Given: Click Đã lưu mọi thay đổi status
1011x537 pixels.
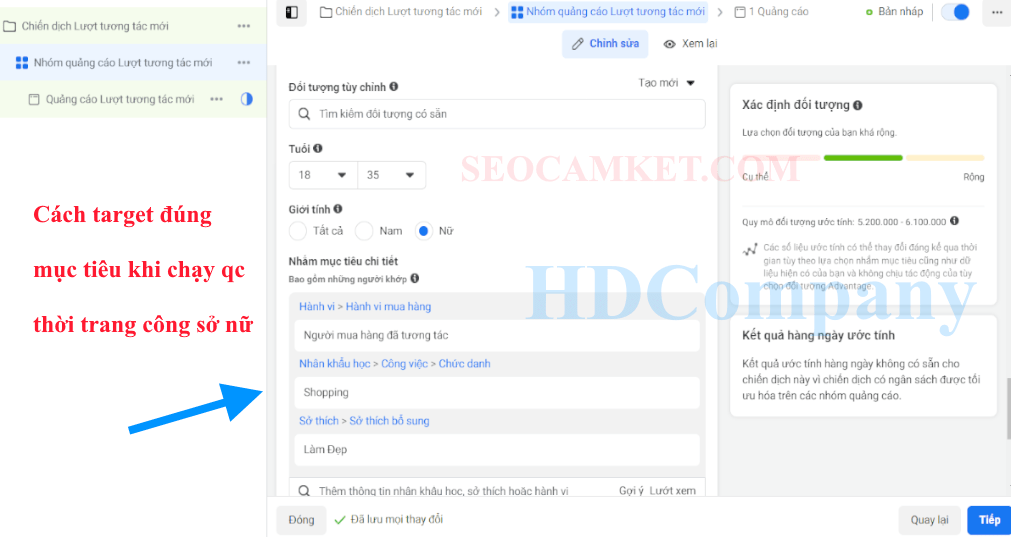Looking at the screenshot, I should click(x=389, y=520).
